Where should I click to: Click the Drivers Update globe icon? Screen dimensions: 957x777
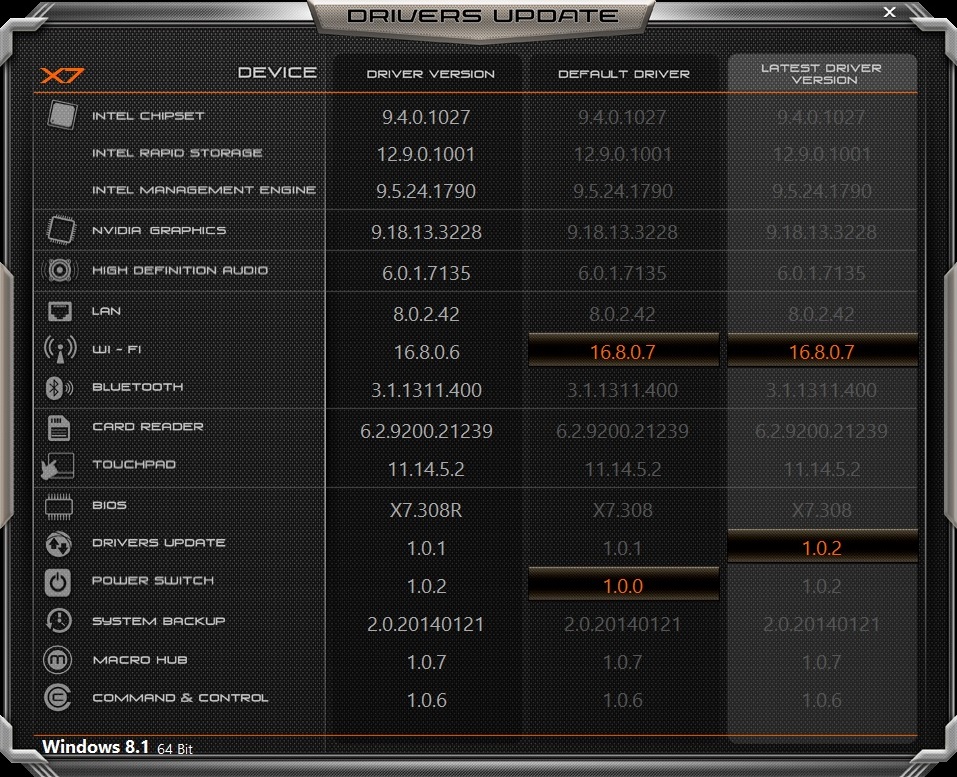[59, 544]
